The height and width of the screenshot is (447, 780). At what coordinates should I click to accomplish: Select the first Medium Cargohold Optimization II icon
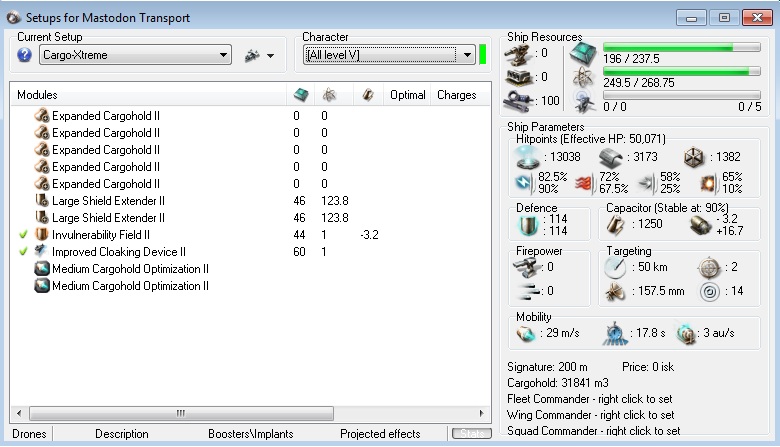tap(42, 268)
